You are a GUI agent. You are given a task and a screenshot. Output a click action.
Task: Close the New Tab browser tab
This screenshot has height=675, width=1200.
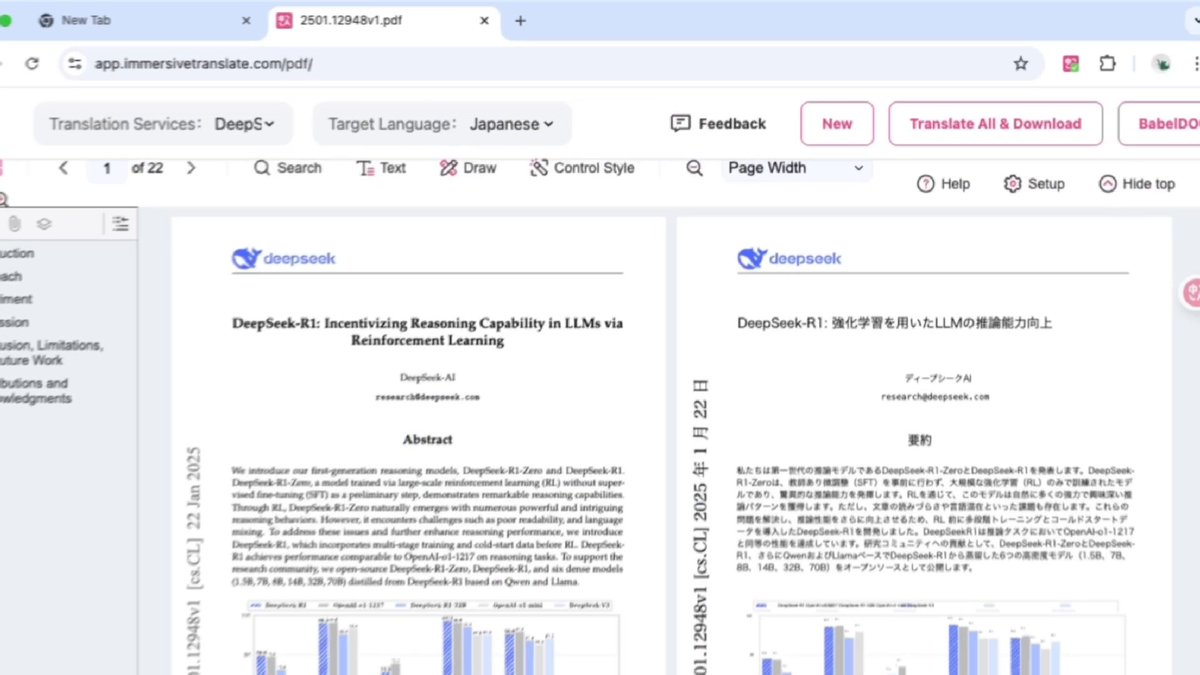(x=246, y=20)
